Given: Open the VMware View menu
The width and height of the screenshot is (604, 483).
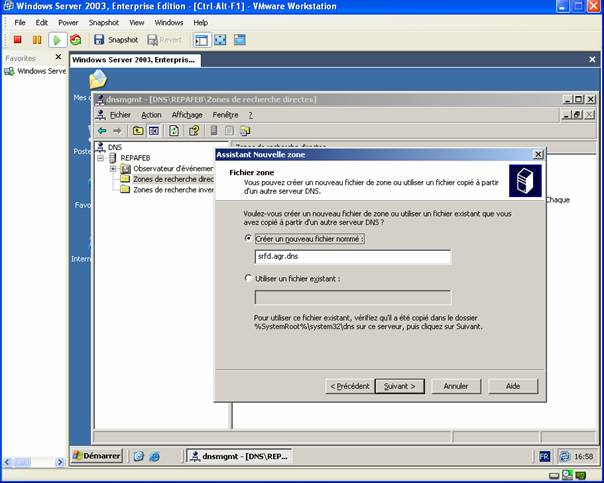Looking at the screenshot, I should coord(136,23).
